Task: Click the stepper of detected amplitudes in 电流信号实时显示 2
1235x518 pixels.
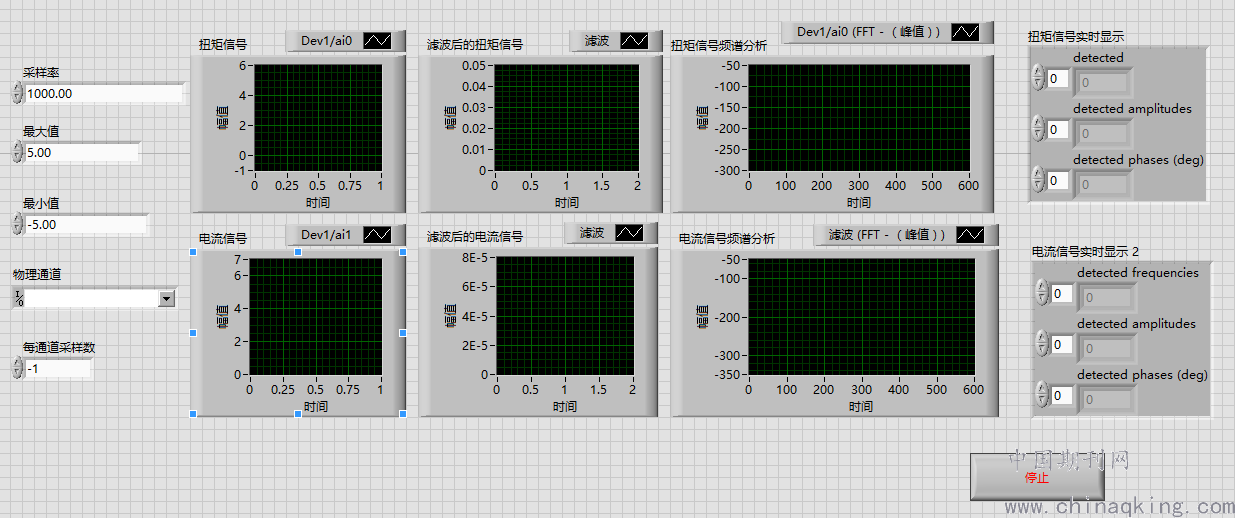Action: (1042, 344)
